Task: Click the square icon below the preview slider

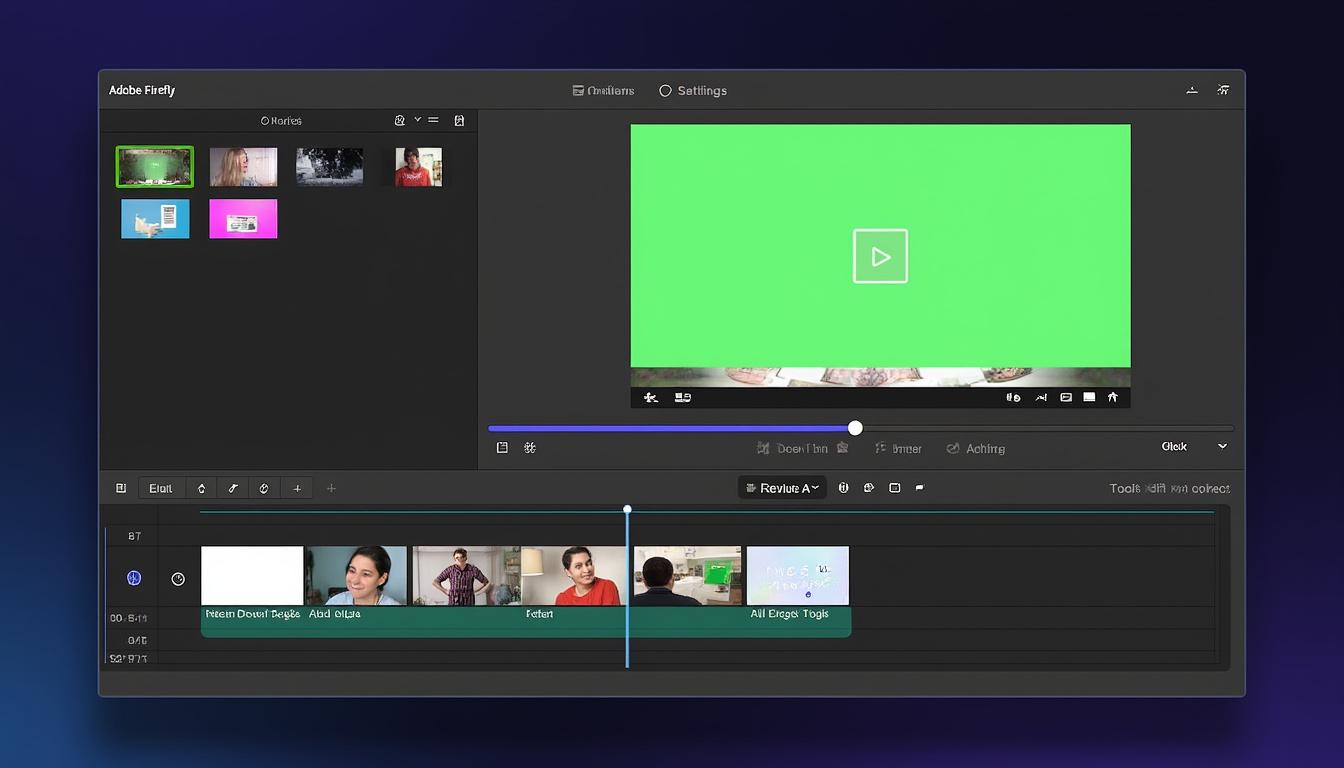Action: [x=502, y=448]
